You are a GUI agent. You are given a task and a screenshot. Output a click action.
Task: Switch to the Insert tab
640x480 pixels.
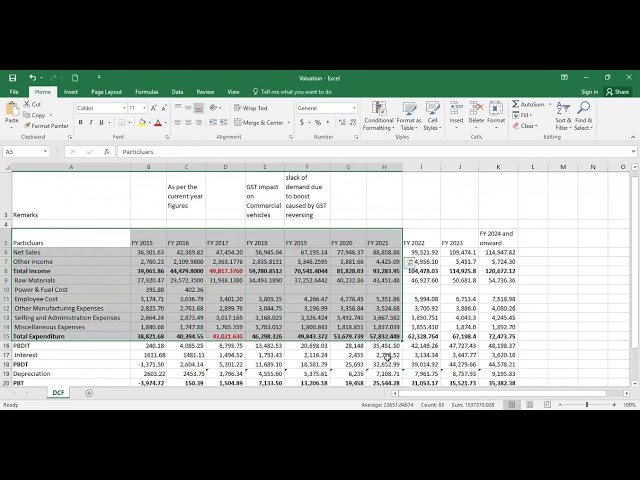(x=71, y=92)
